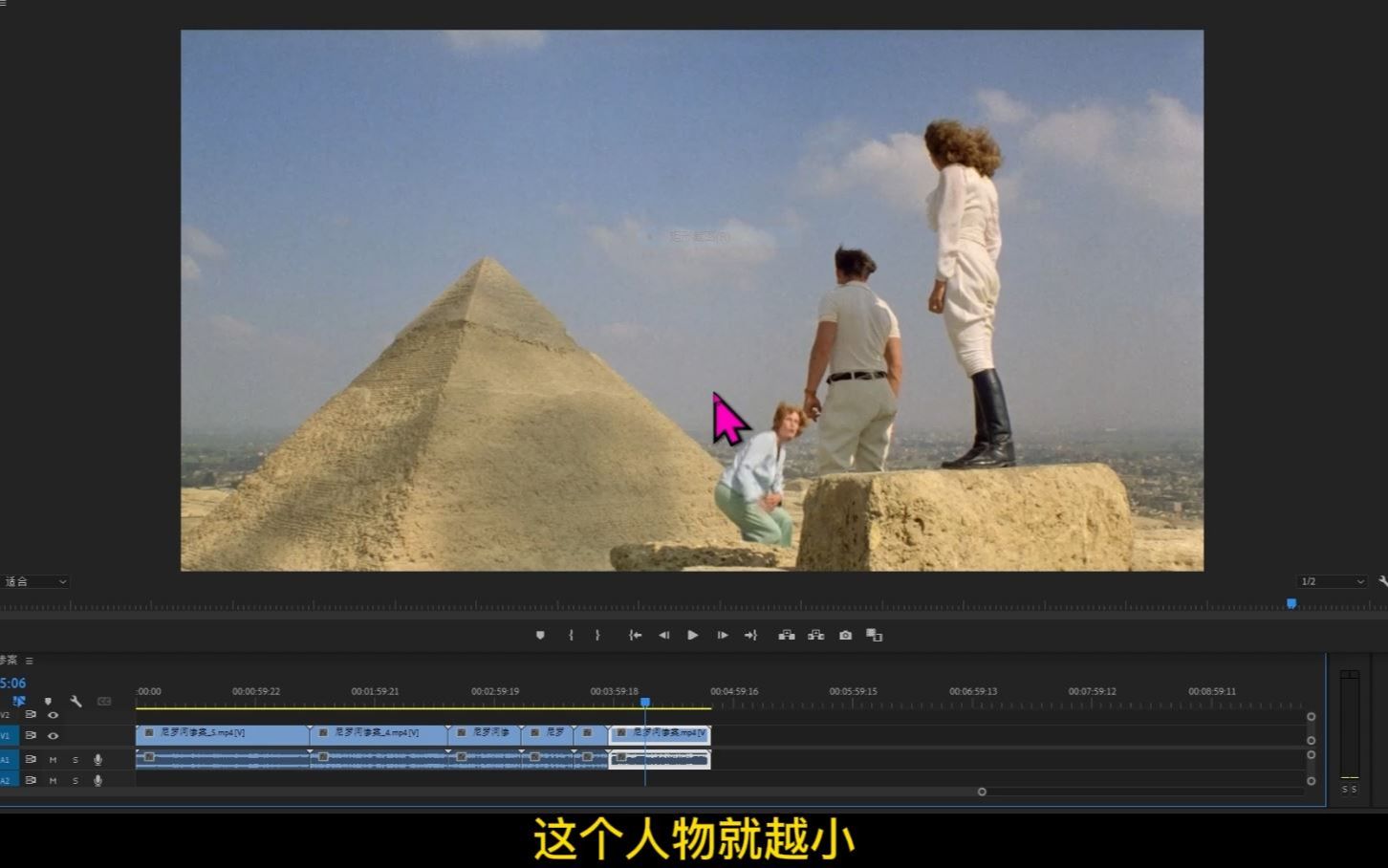Click the timeline horizontal zoom scrollbar handle
The width and height of the screenshot is (1388, 868).
point(982,792)
